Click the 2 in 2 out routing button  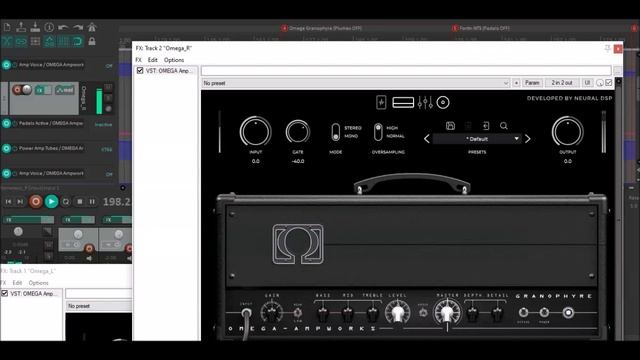click(x=562, y=83)
